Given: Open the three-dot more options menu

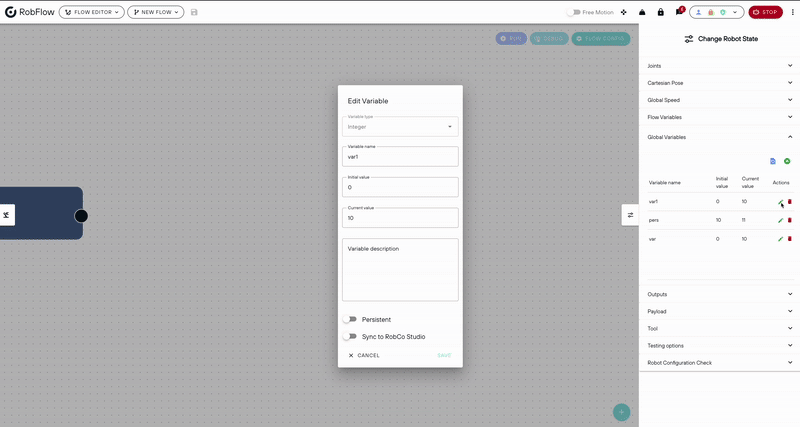Looking at the screenshot, I should tap(792, 12).
